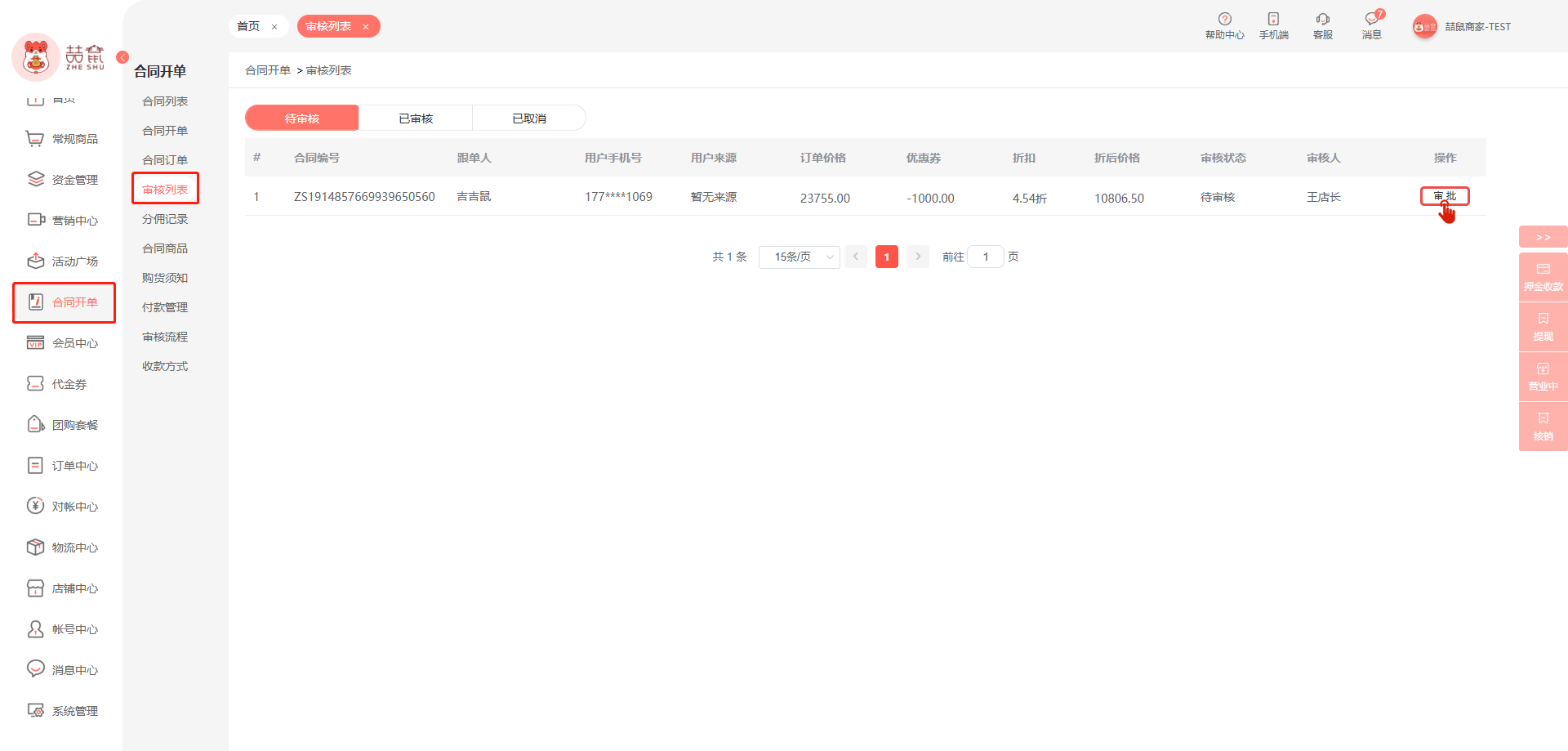
Task: Click the 王店长 reviewer cell
Action: point(1324,197)
